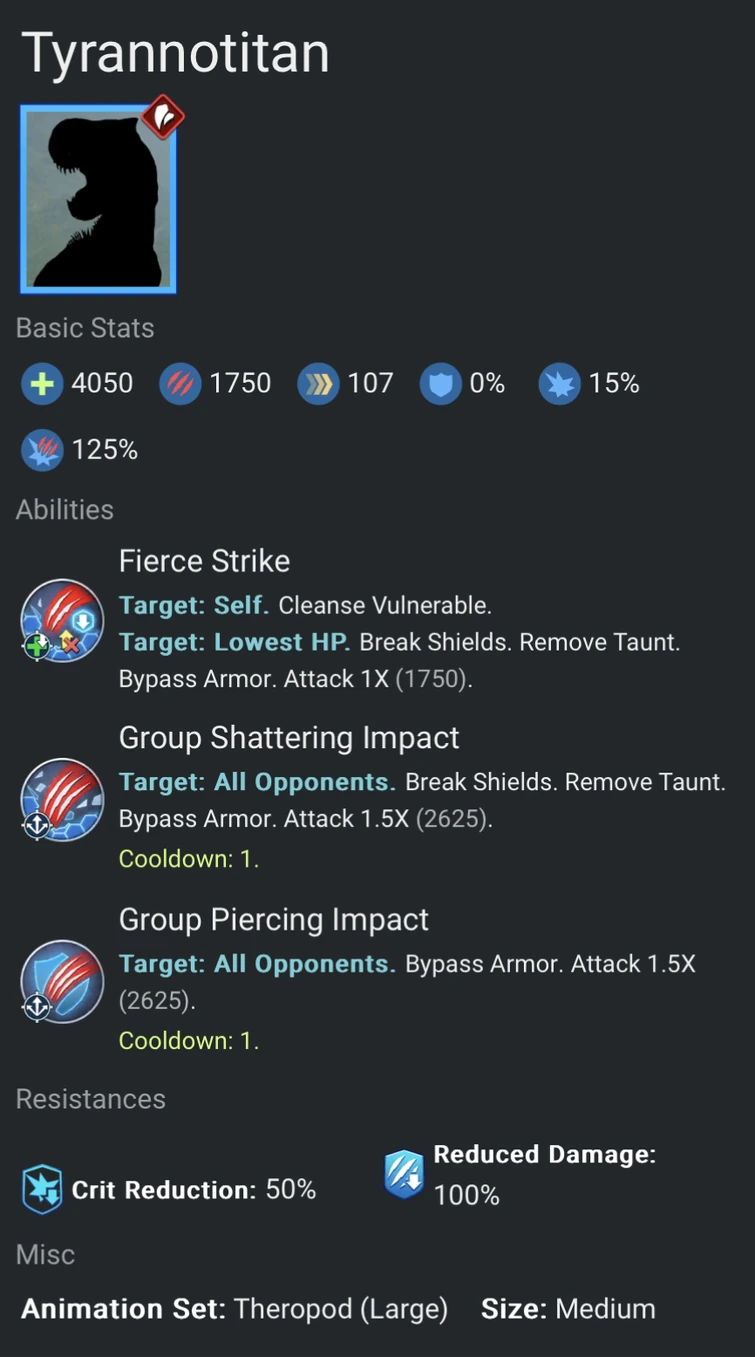Click the critical chance burst icon

[559, 384]
